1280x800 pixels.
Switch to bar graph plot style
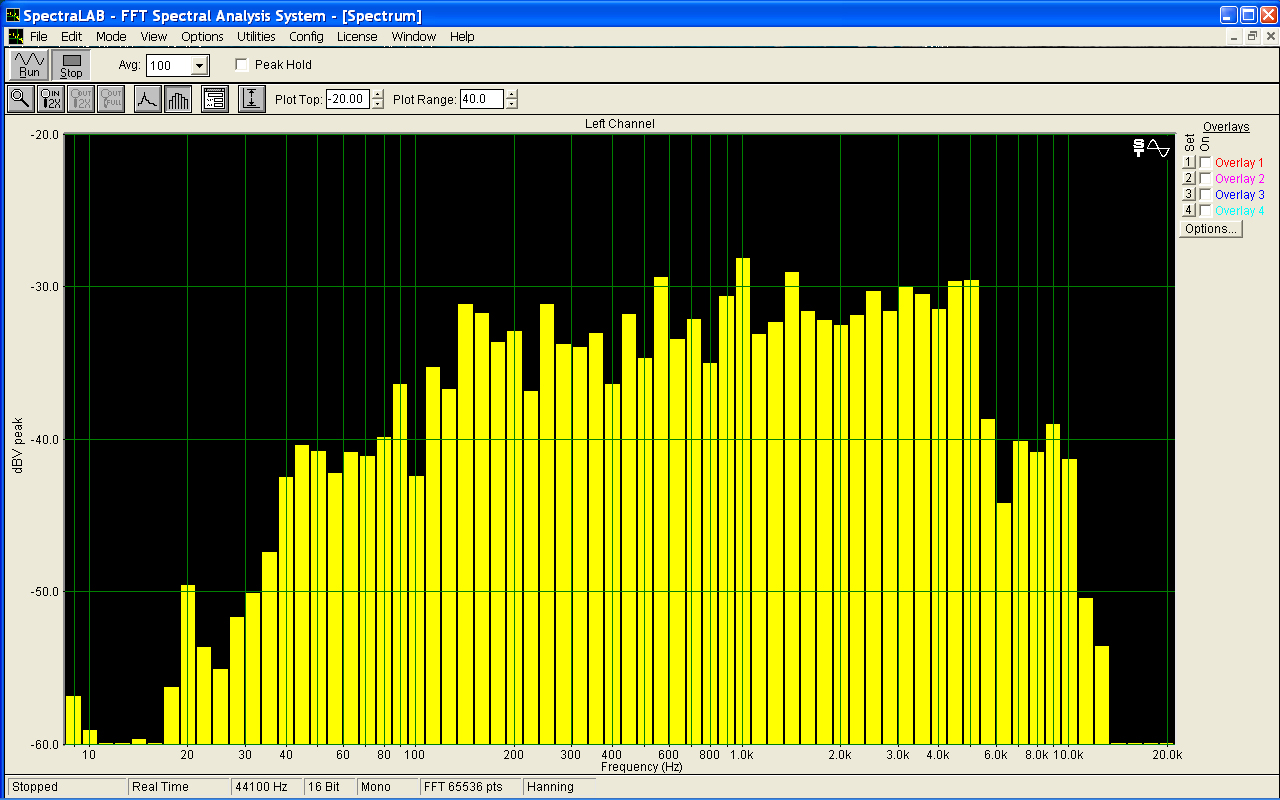[178, 99]
